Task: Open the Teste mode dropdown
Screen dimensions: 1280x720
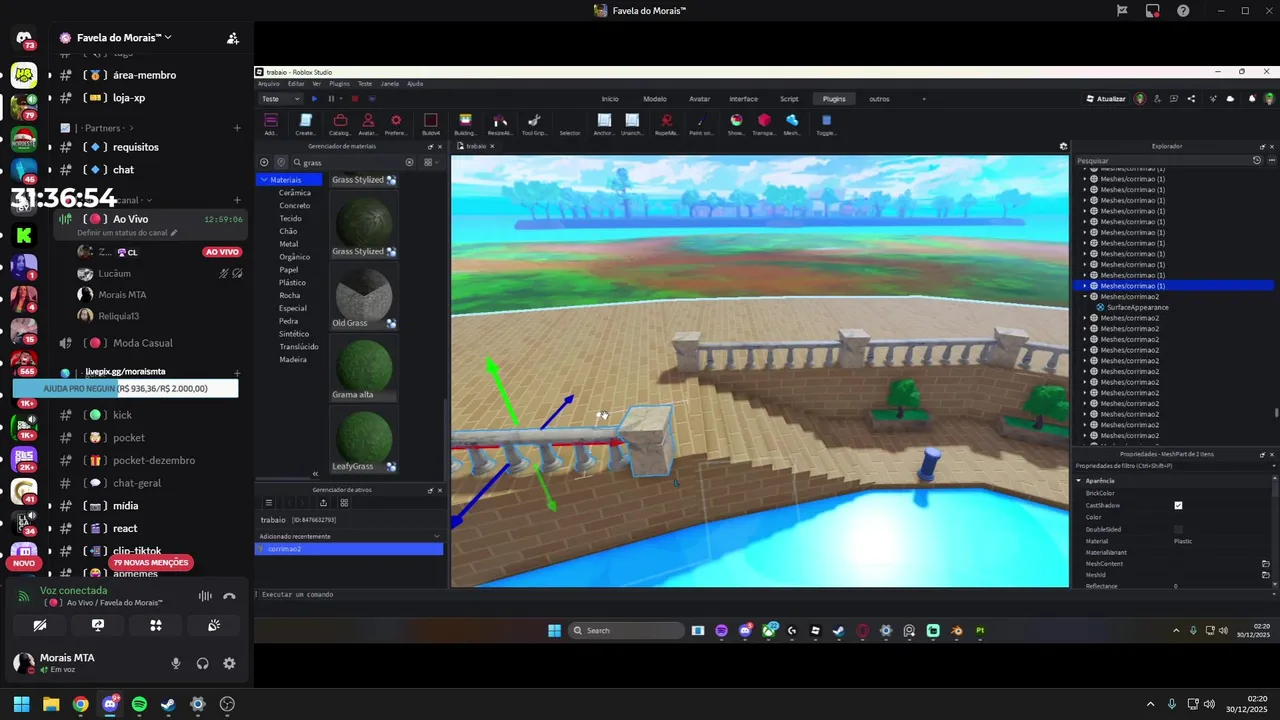Action: pyautogui.click(x=281, y=99)
